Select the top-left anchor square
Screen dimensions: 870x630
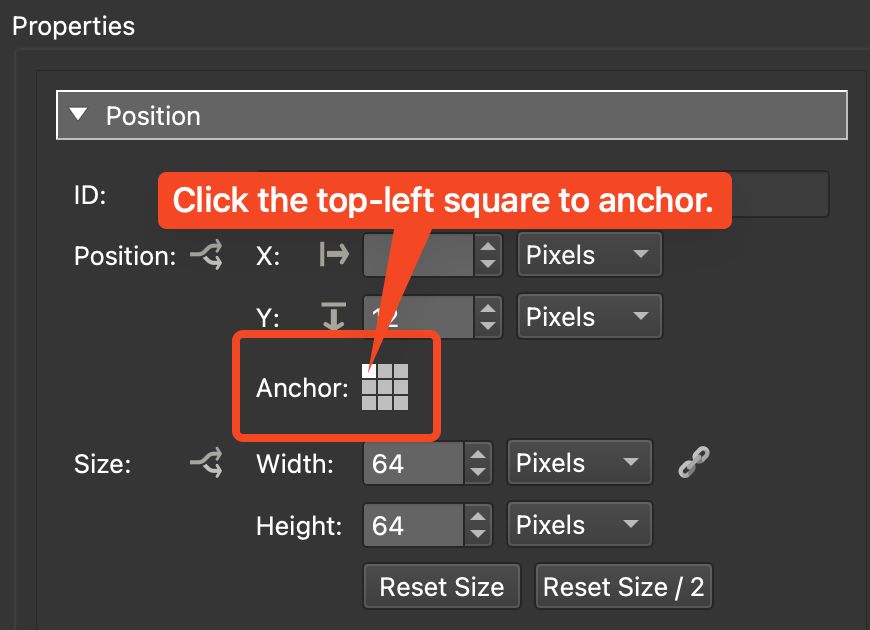[369, 371]
